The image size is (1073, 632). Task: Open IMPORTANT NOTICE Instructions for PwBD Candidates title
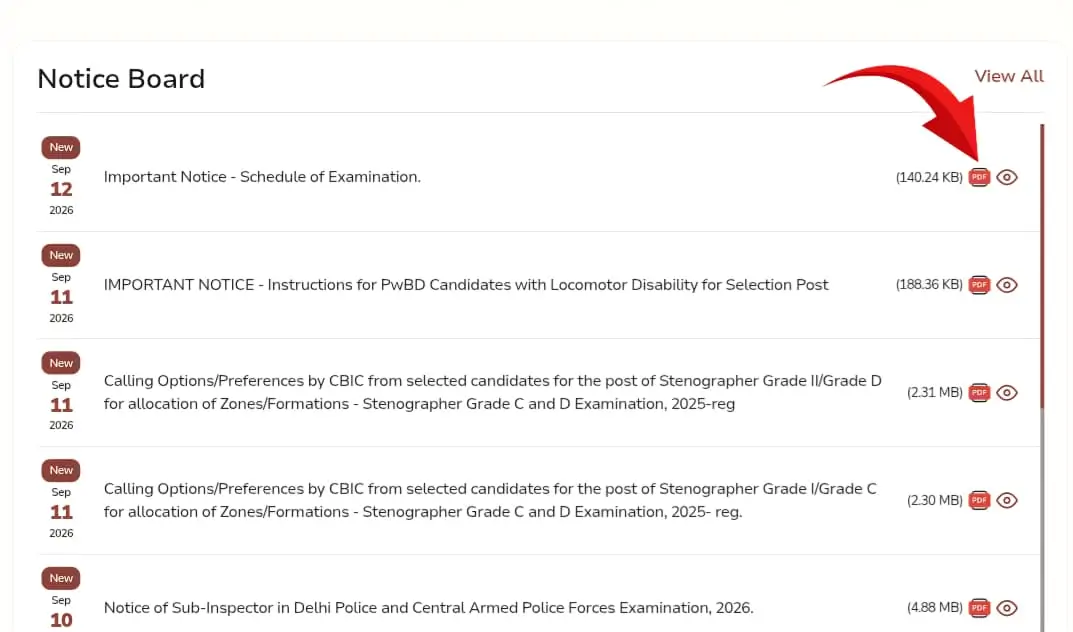pyautogui.click(x=466, y=285)
